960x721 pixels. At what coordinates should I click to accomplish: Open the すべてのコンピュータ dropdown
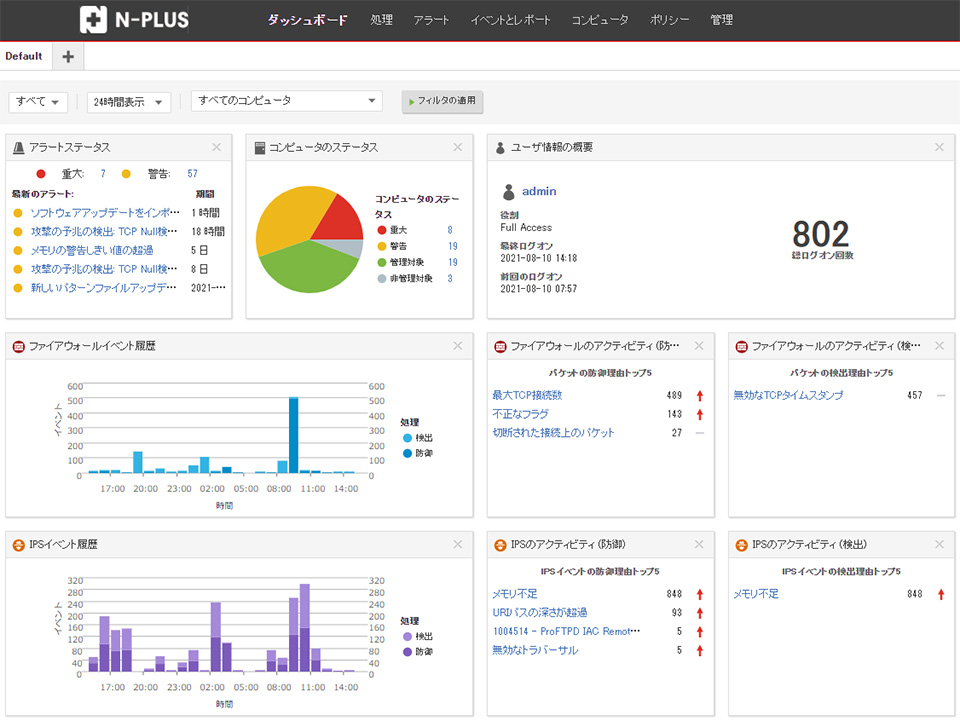tap(287, 100)
